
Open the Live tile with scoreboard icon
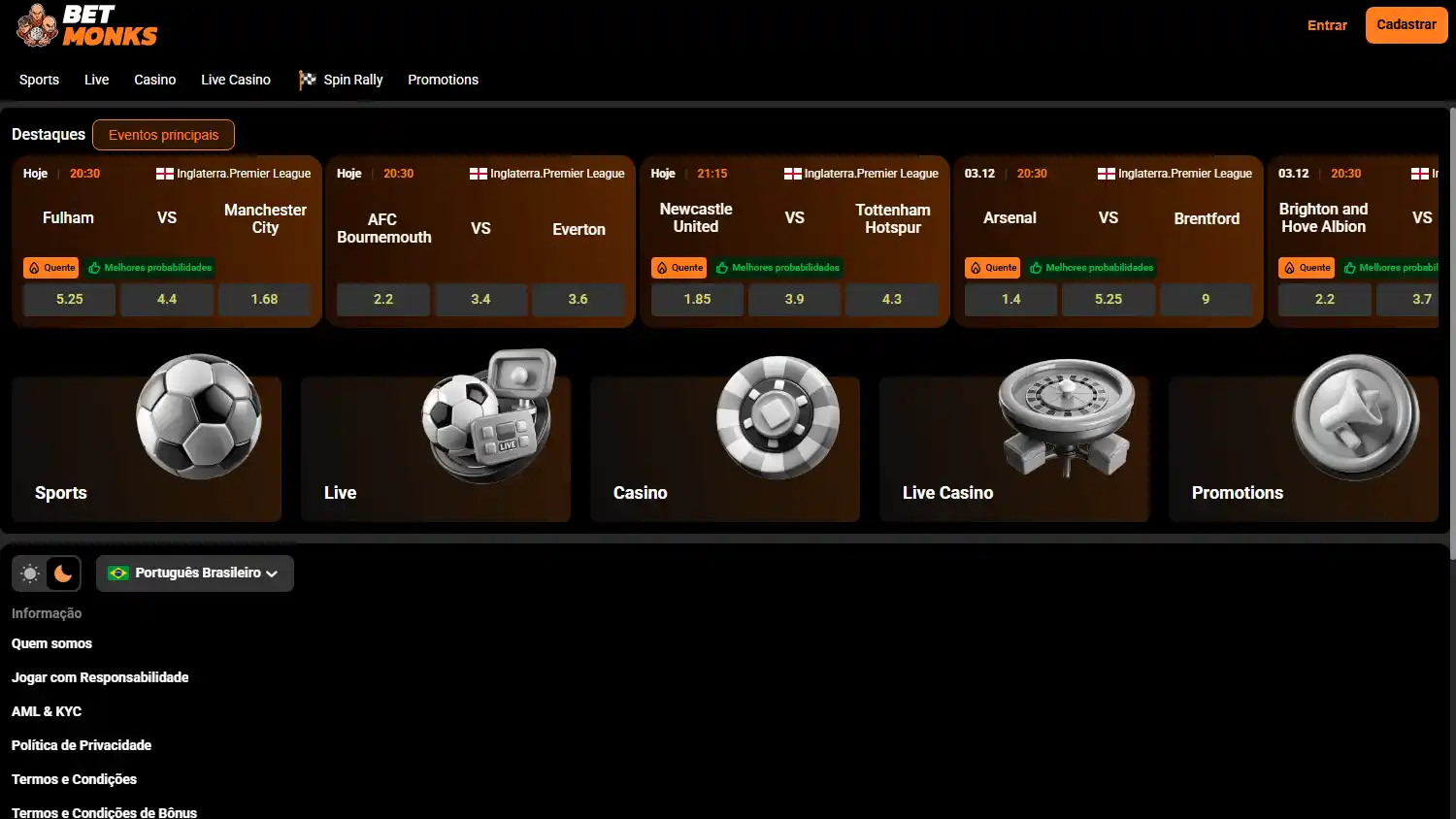pos(436,448)
